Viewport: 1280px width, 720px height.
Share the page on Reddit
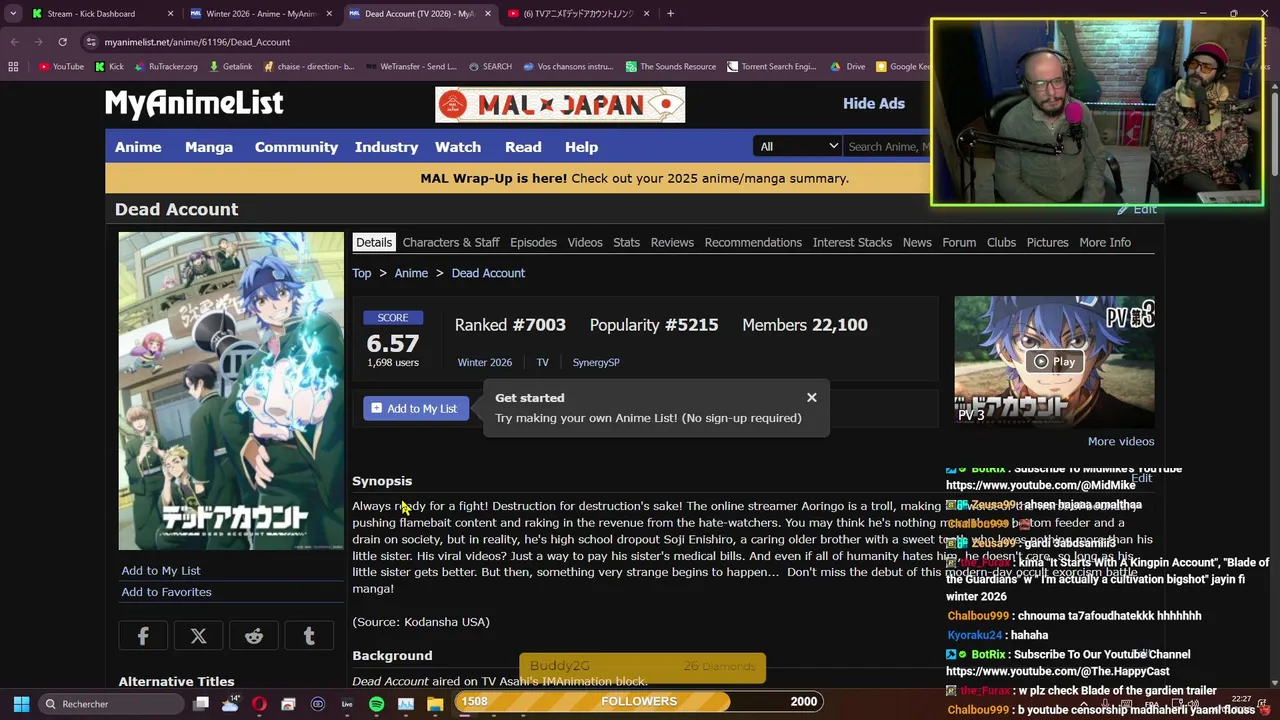click(254, 636)
